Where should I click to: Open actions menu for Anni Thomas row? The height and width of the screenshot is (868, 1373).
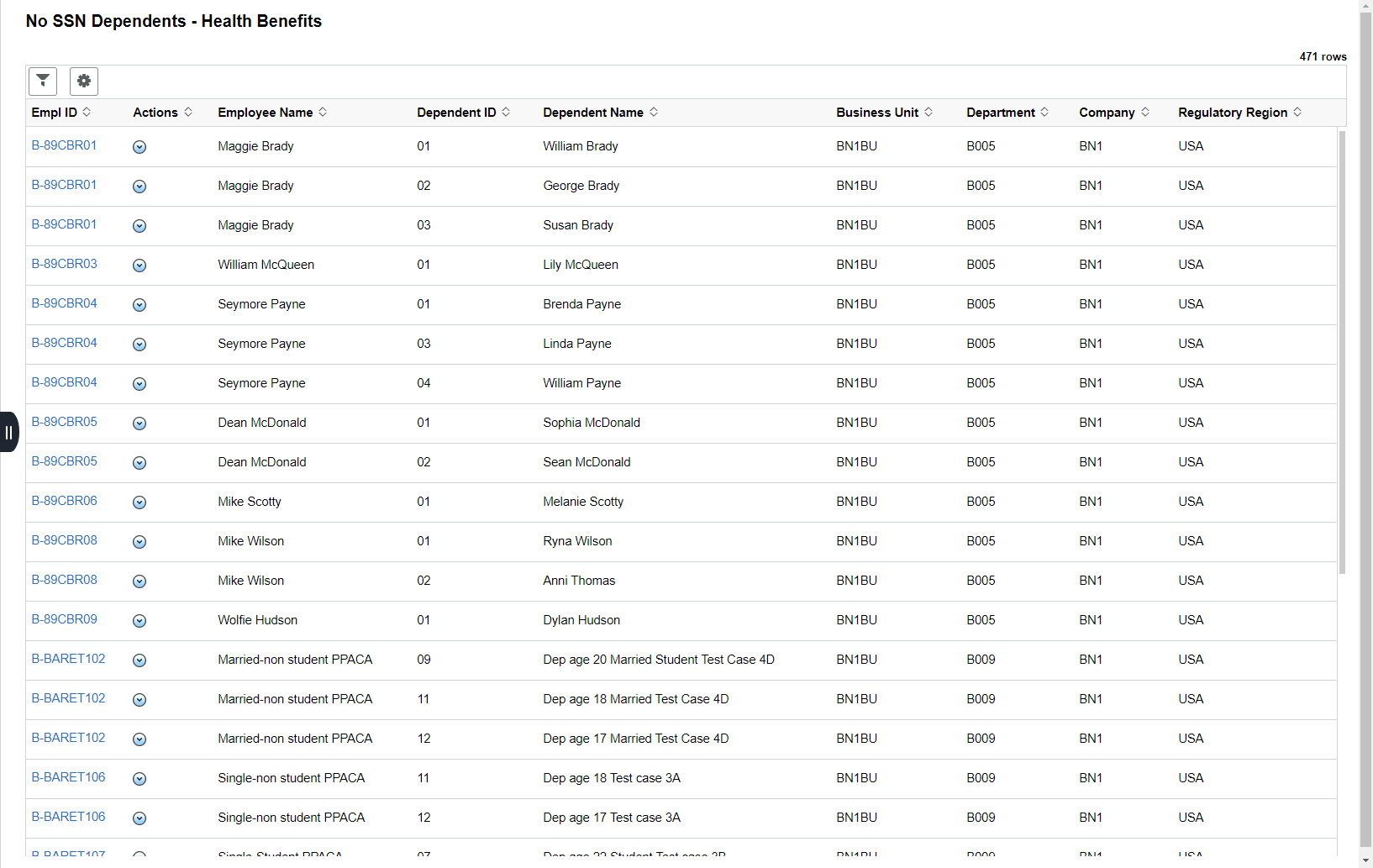pos(139,581)
